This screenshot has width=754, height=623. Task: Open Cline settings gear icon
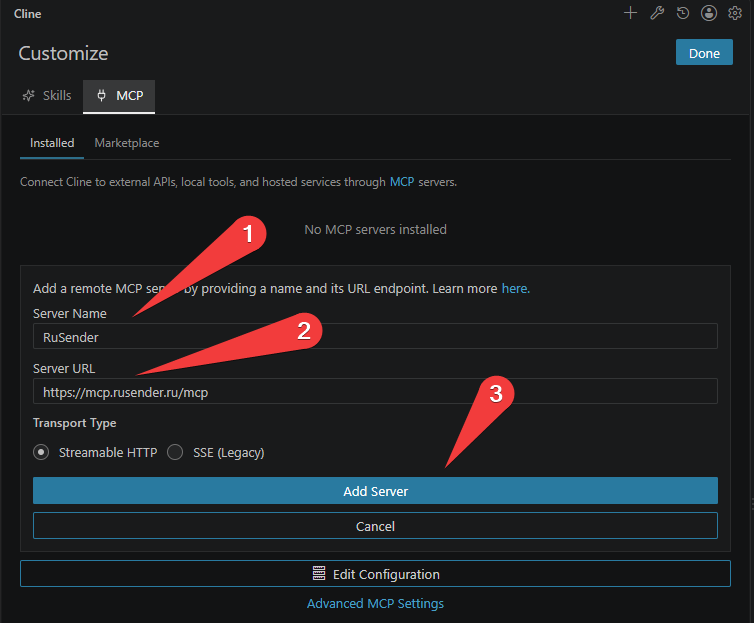(735, 13)
